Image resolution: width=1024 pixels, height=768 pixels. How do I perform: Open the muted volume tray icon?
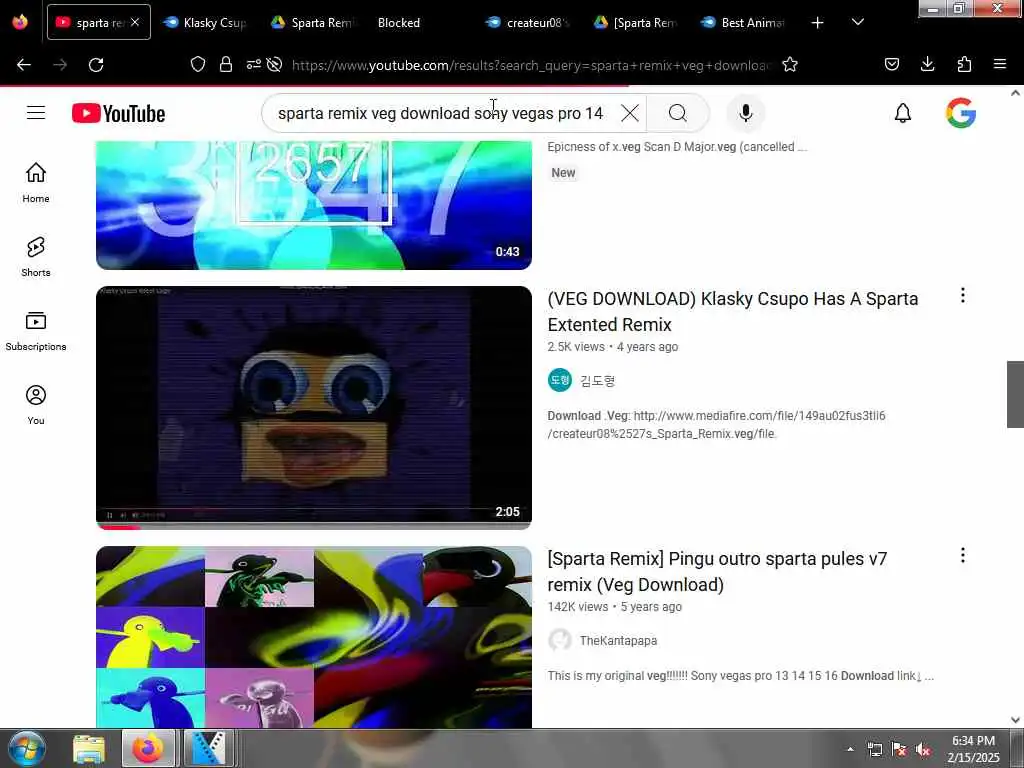pos(923,750)
